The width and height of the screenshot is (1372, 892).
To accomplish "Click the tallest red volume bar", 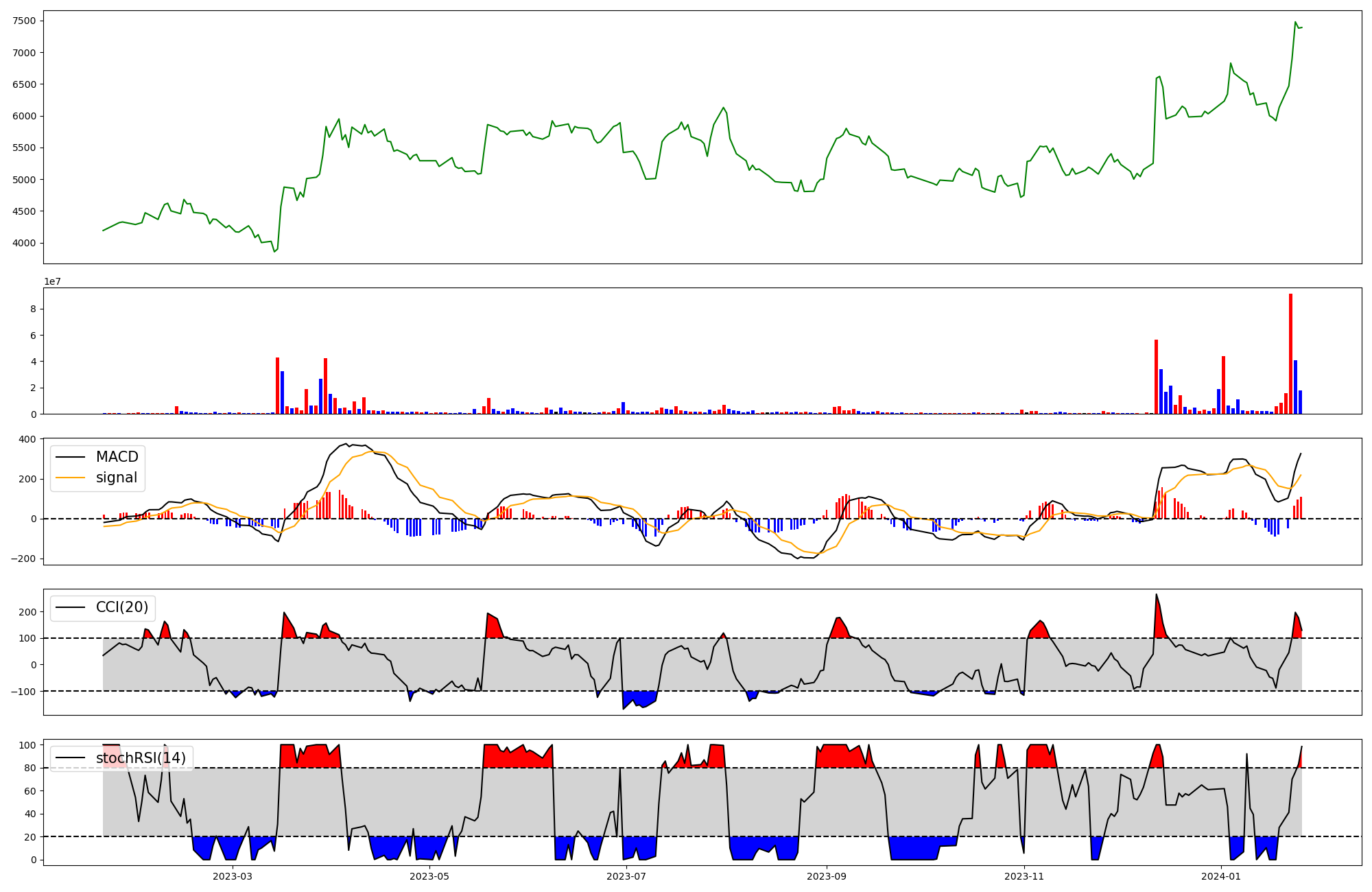I will (1290, 354).
